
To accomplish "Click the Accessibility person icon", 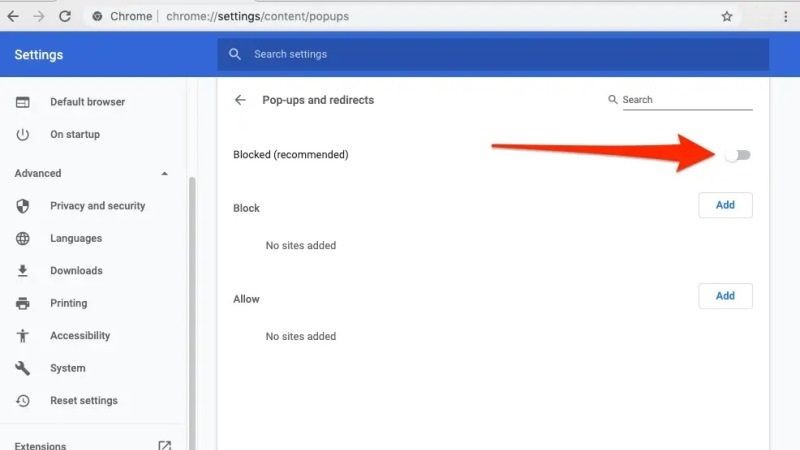I will coord(22,336).
